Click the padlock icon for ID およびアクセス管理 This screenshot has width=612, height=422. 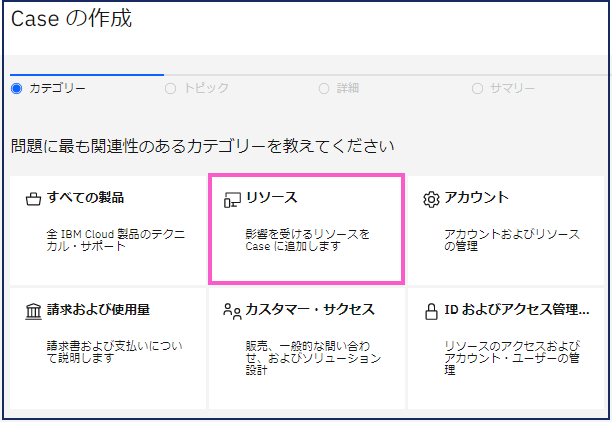pos(431,310)
